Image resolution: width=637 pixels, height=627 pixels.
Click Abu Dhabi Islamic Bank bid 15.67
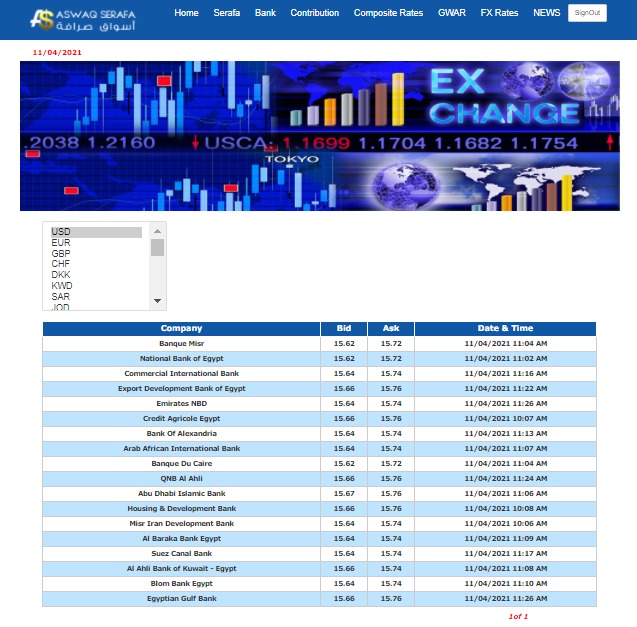click(344, 494)
